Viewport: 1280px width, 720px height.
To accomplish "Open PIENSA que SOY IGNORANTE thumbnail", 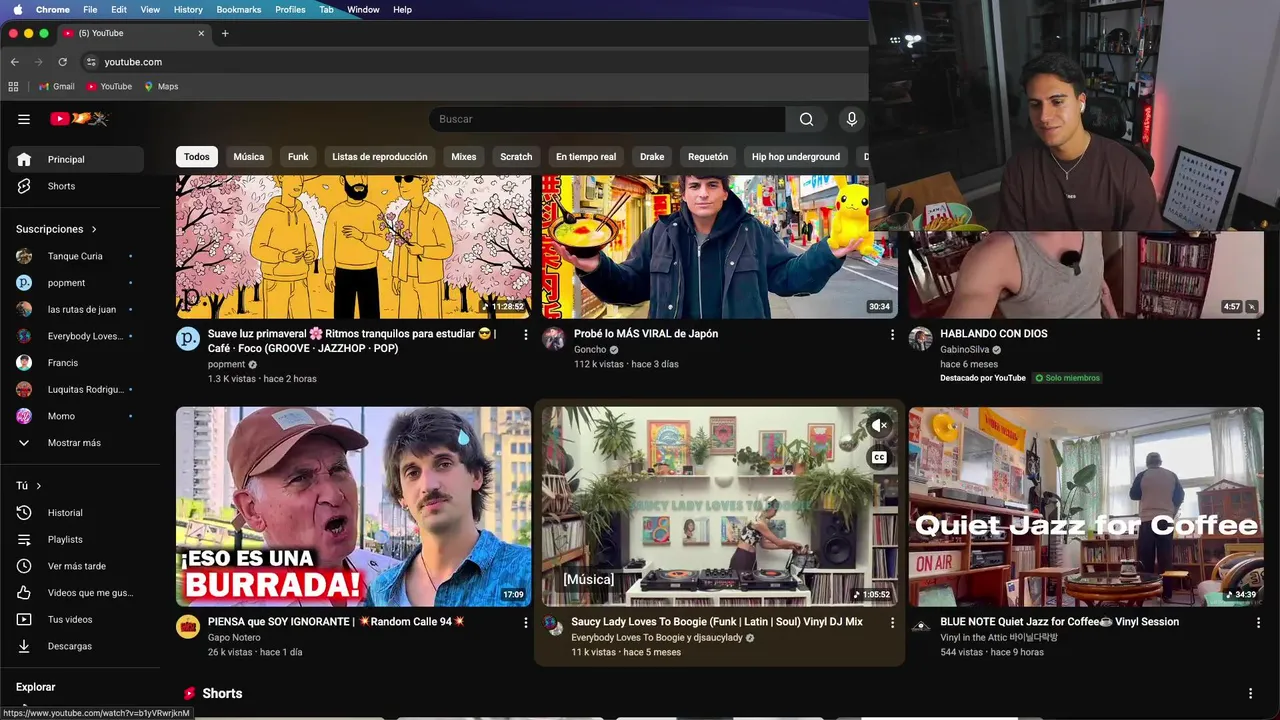I will (354, 506).
